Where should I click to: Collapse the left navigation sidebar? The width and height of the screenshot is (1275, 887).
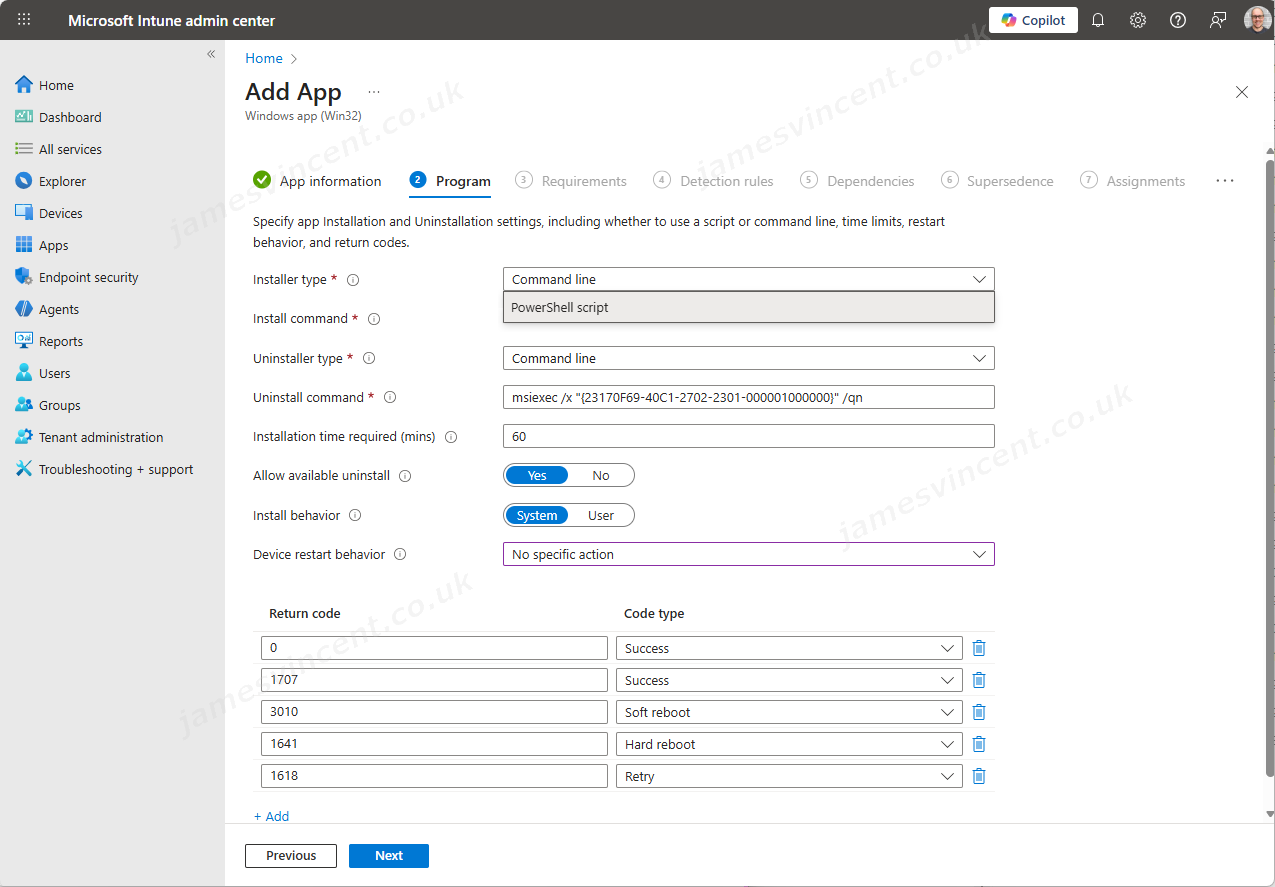click(x=211, y=54)
